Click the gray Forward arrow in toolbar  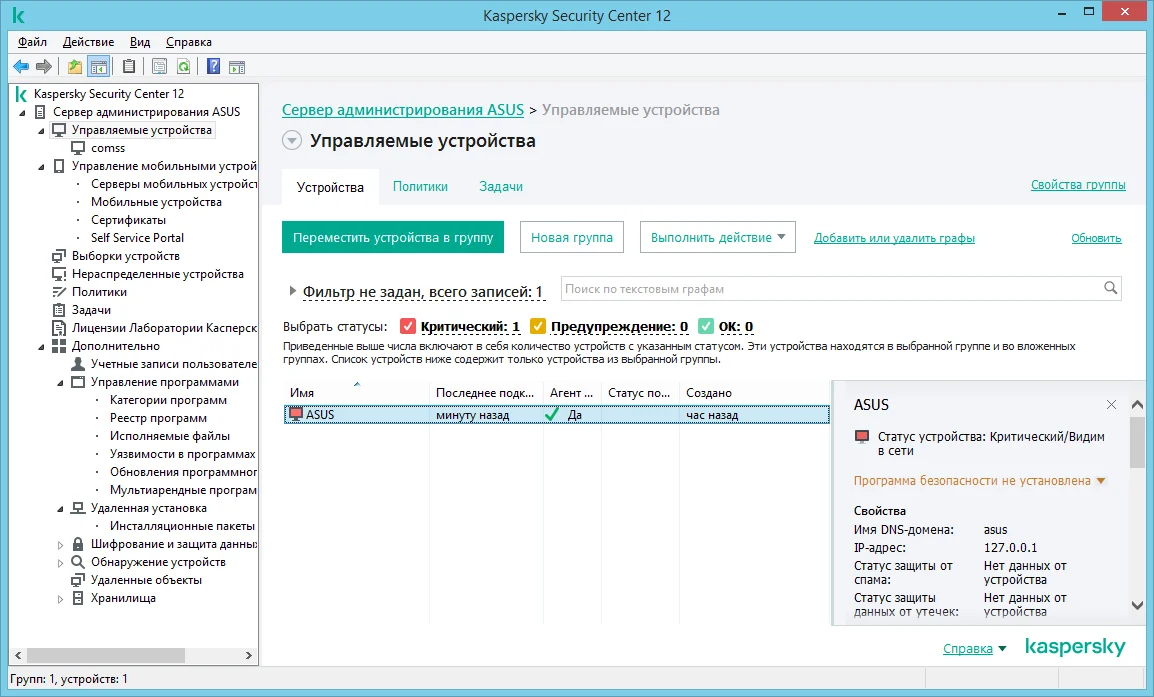point(44,67)
